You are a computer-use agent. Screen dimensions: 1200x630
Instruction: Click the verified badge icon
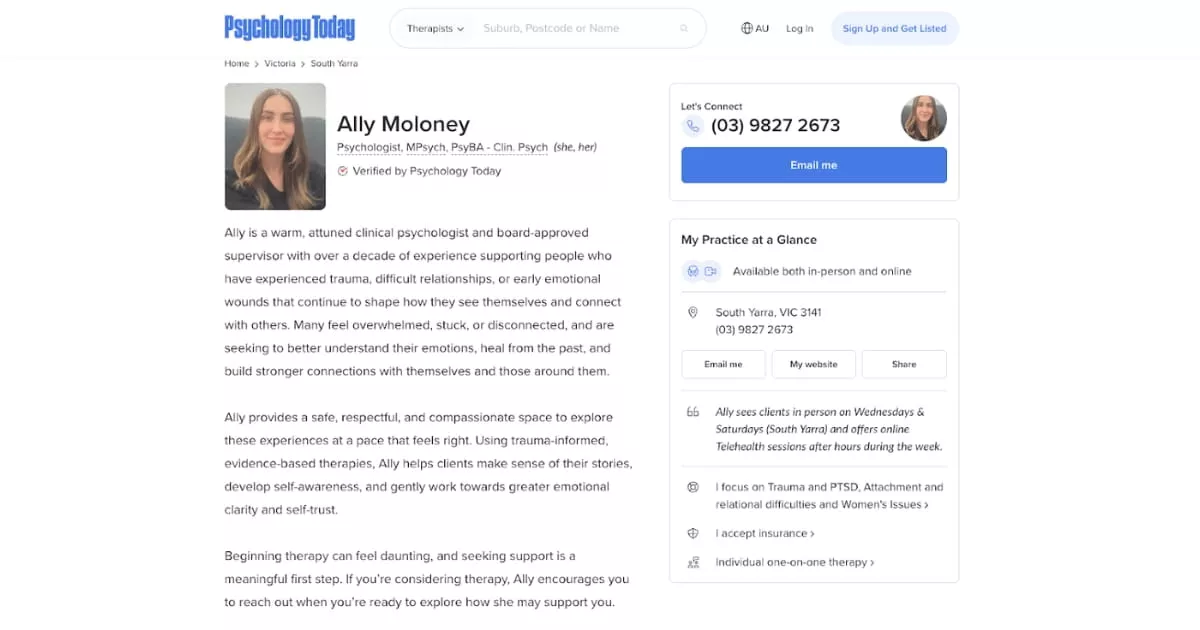(343, 171)
